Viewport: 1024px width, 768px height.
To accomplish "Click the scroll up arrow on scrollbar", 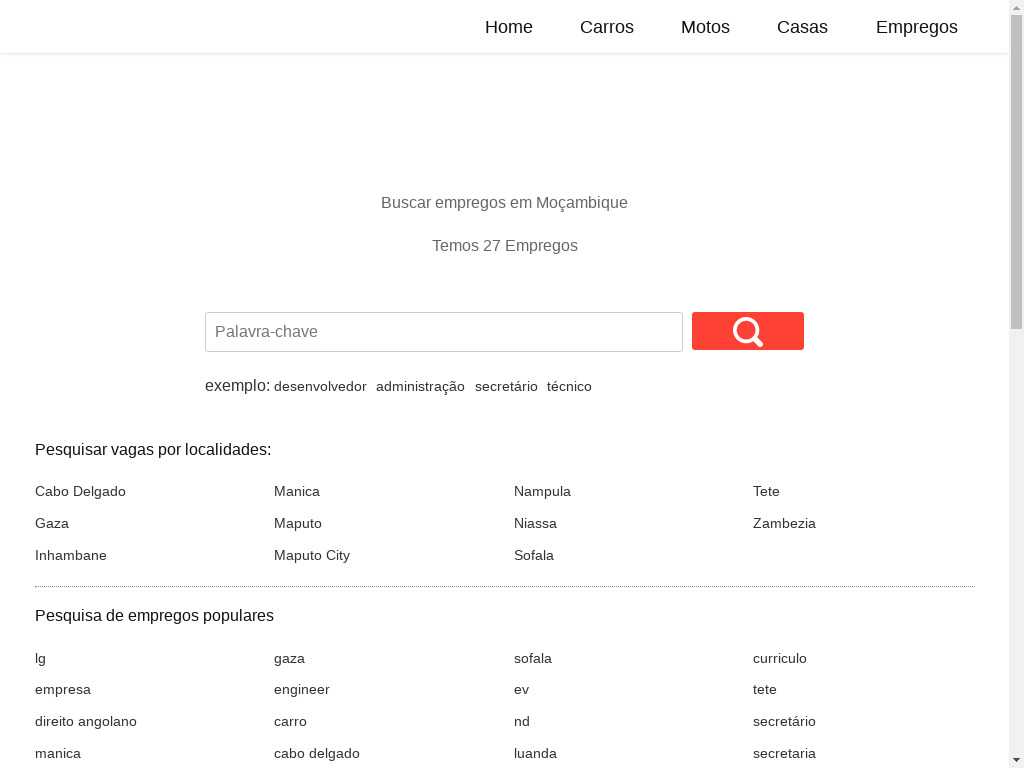I will pos(1016,8).
